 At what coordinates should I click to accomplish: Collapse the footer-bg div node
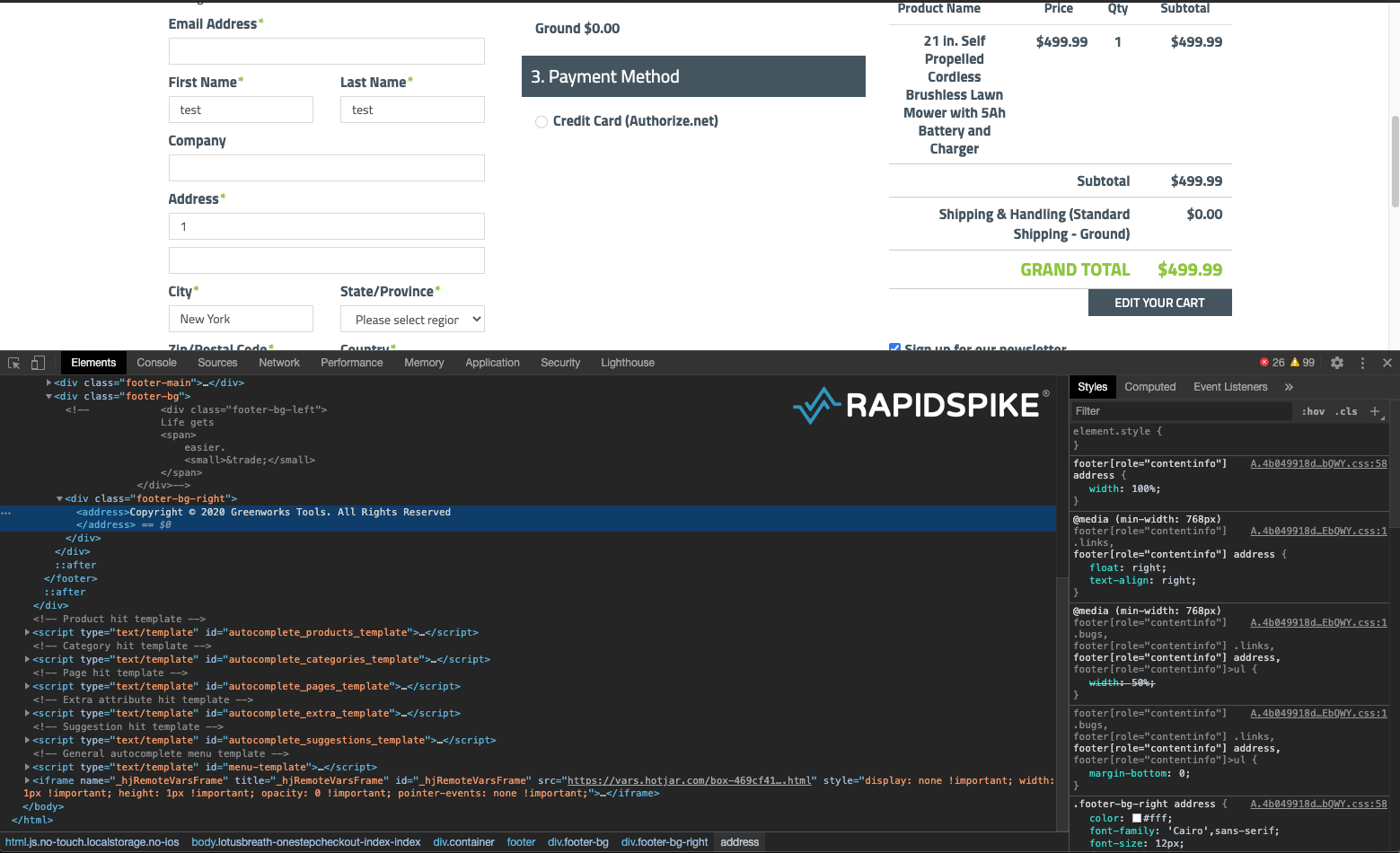48,396
